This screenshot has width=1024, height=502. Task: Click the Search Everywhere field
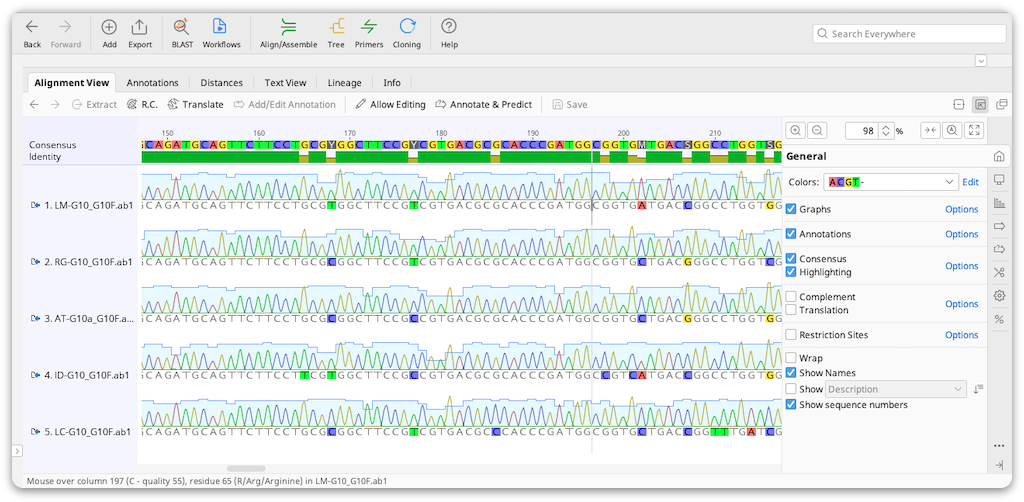[909, 34]
